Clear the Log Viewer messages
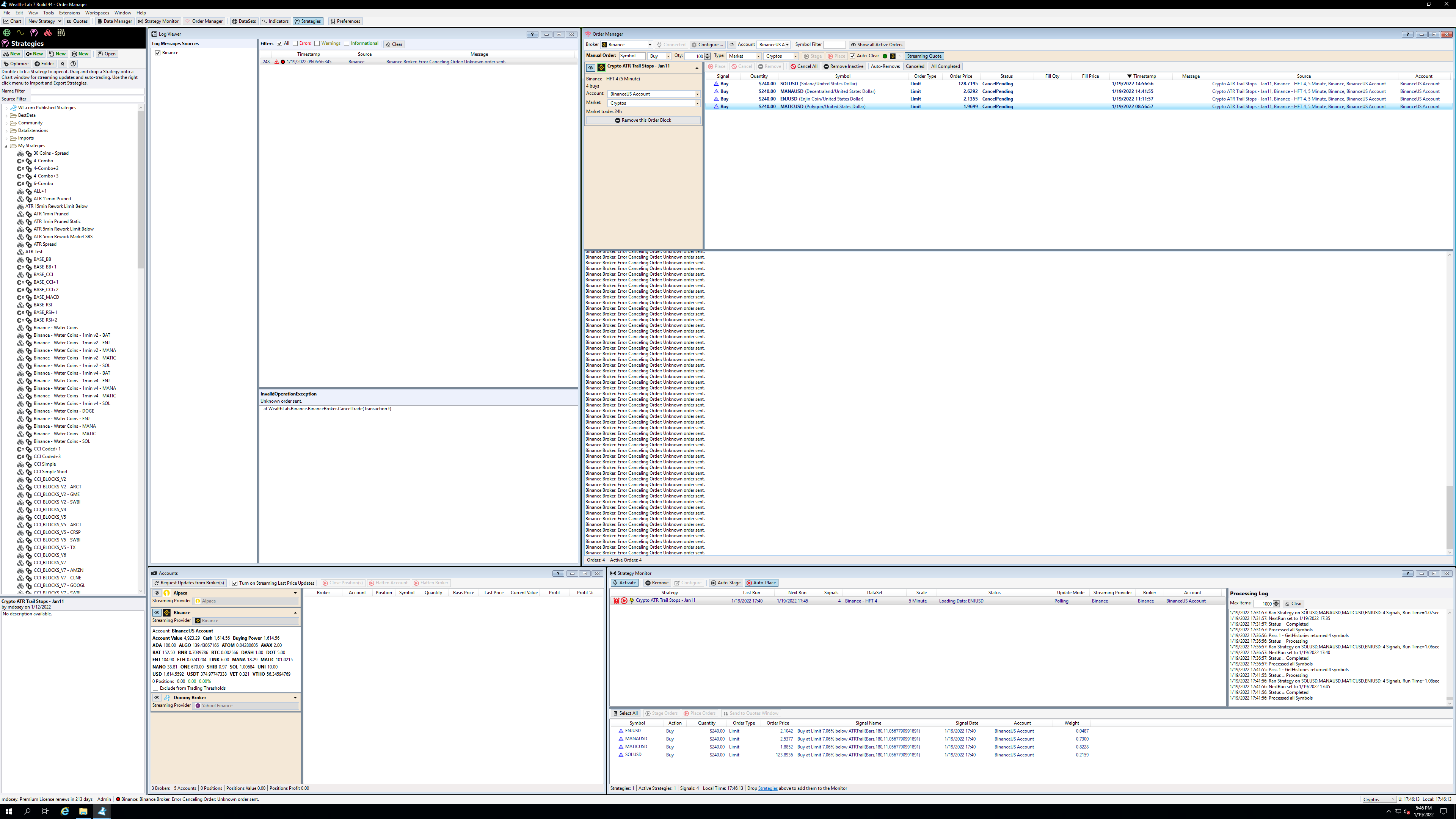1456x819 pixels. point(394,44)
